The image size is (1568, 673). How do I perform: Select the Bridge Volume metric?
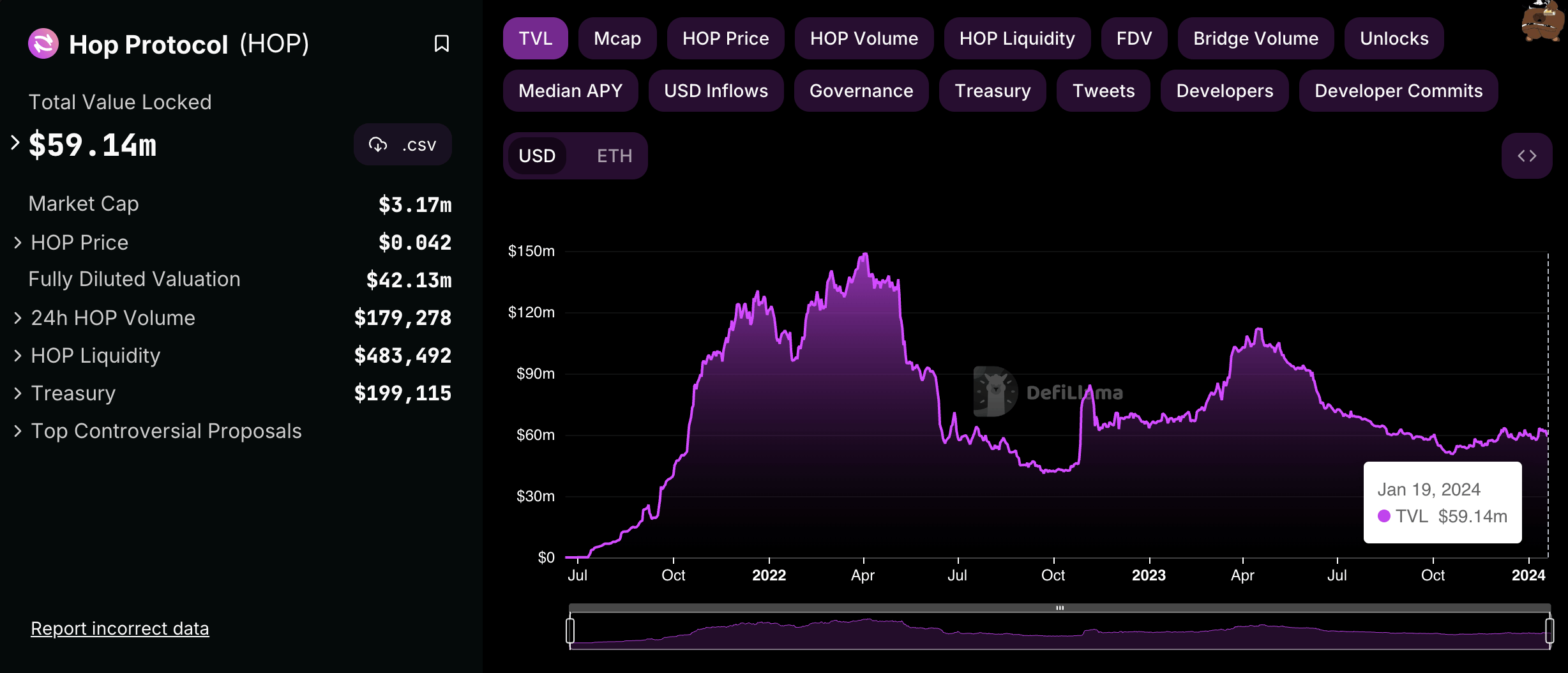(x=1255, y=38)
